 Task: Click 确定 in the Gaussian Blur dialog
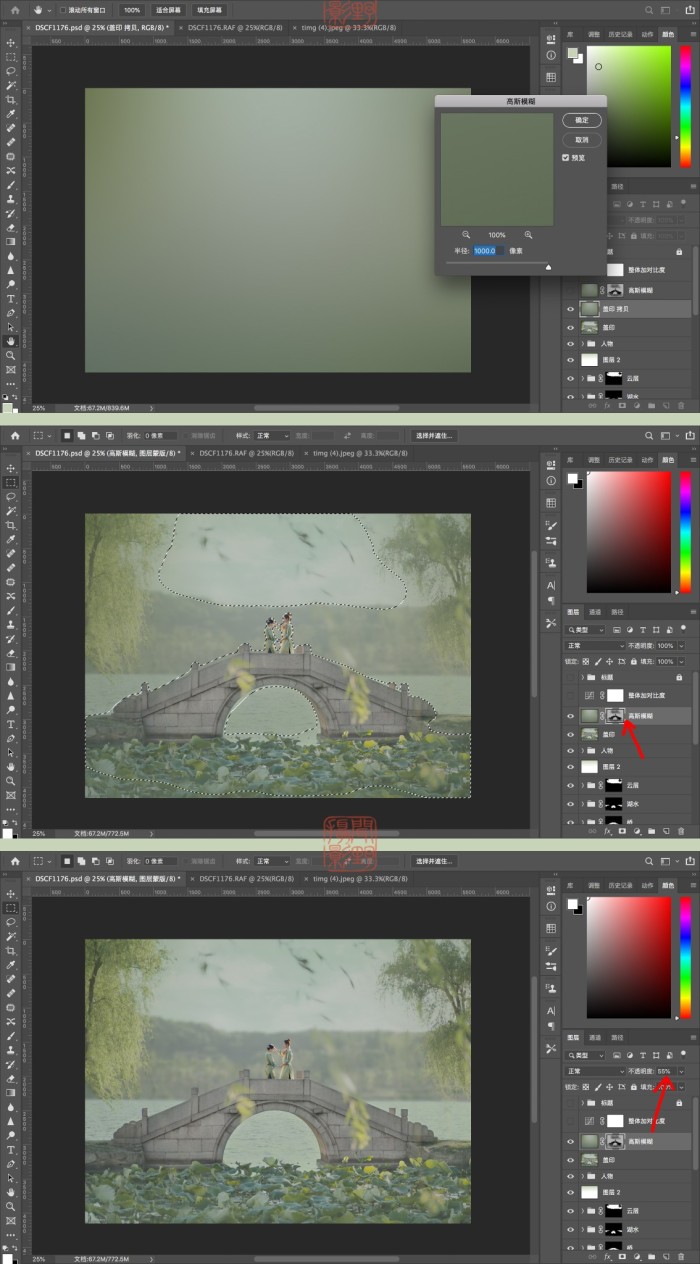pos(582,120)
